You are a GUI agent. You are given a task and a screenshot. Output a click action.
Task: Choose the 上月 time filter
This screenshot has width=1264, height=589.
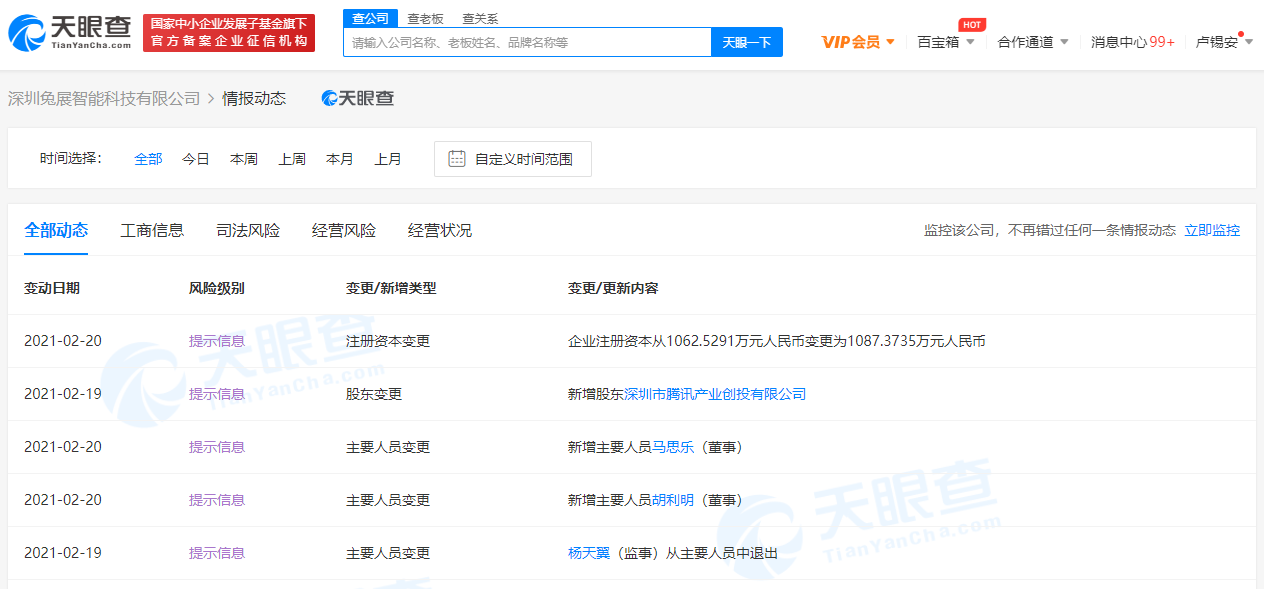point(388,159)
